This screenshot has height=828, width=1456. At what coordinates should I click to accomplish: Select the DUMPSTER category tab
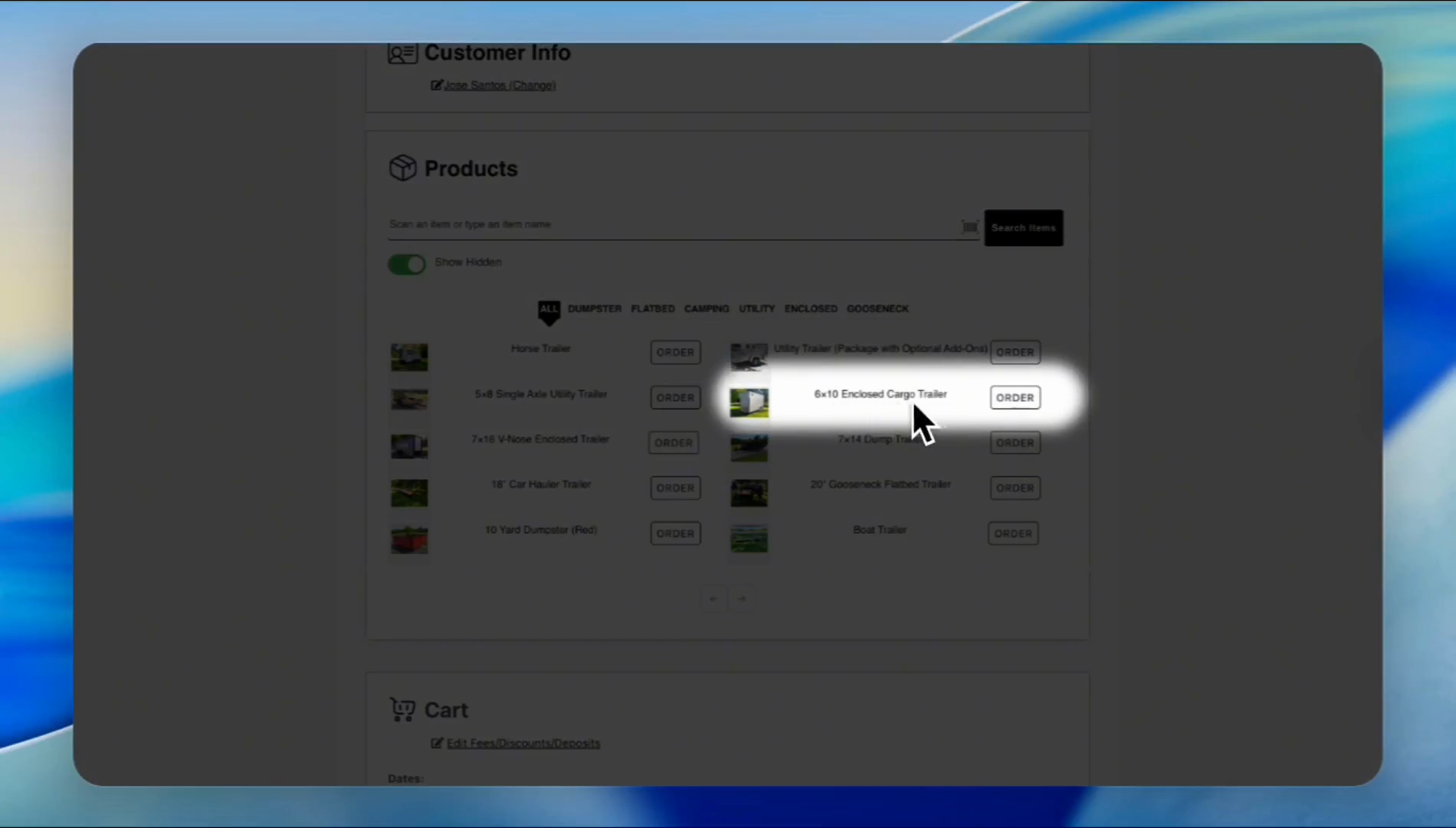[594, 309]
